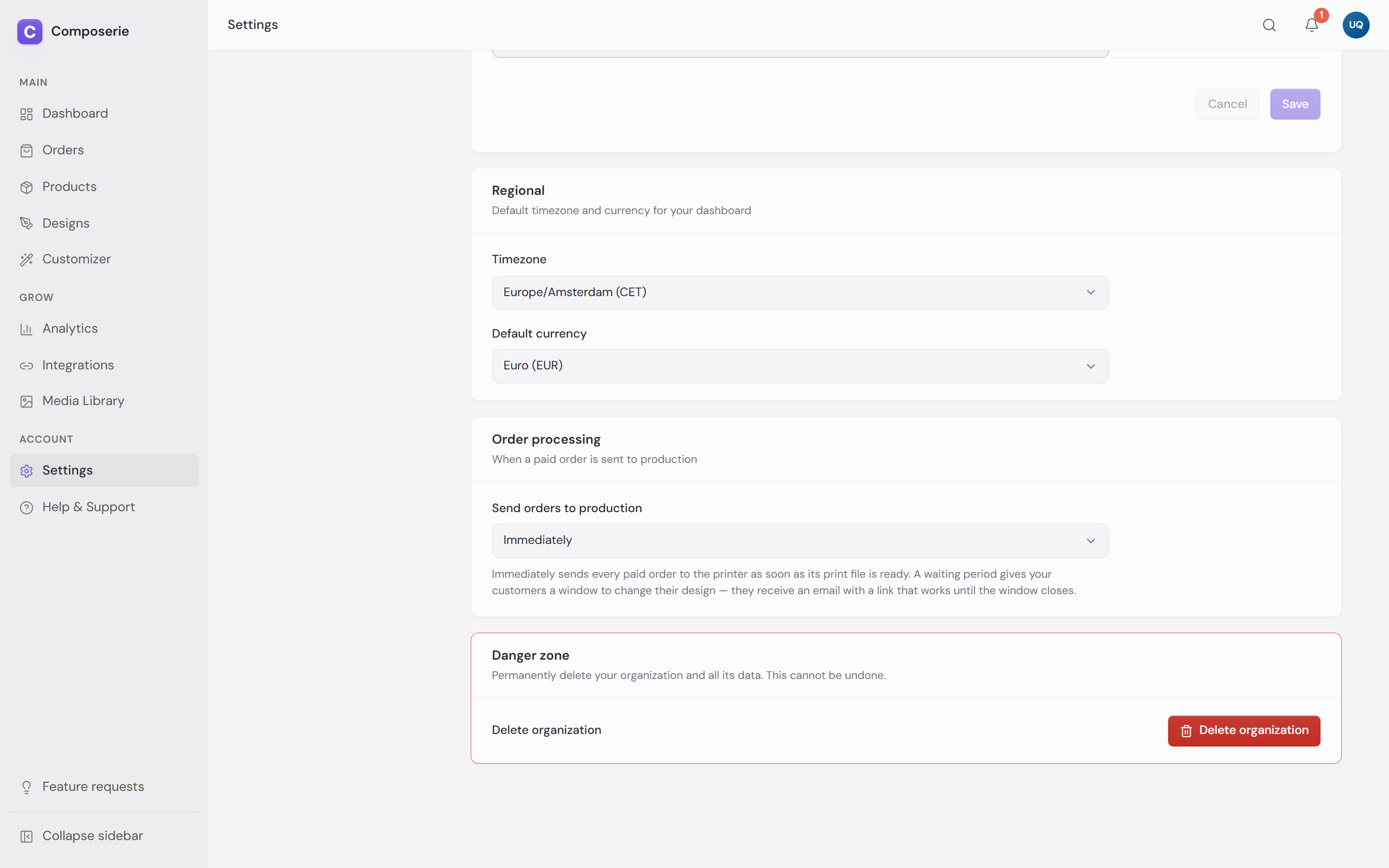Screen dimensions: 1389x868
Task: Open the Default currency dropdown
Action: point(800,366)
